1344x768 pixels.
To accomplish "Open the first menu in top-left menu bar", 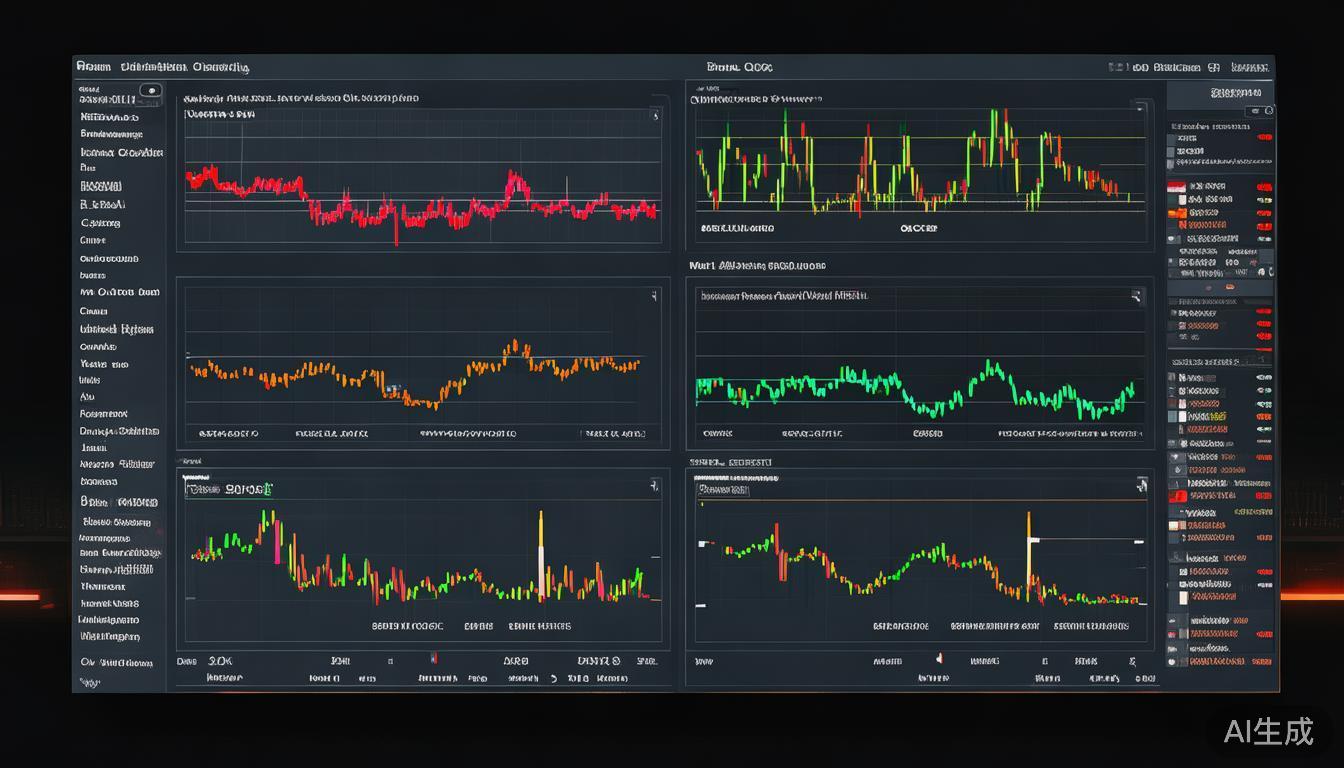I will [93, 67].
